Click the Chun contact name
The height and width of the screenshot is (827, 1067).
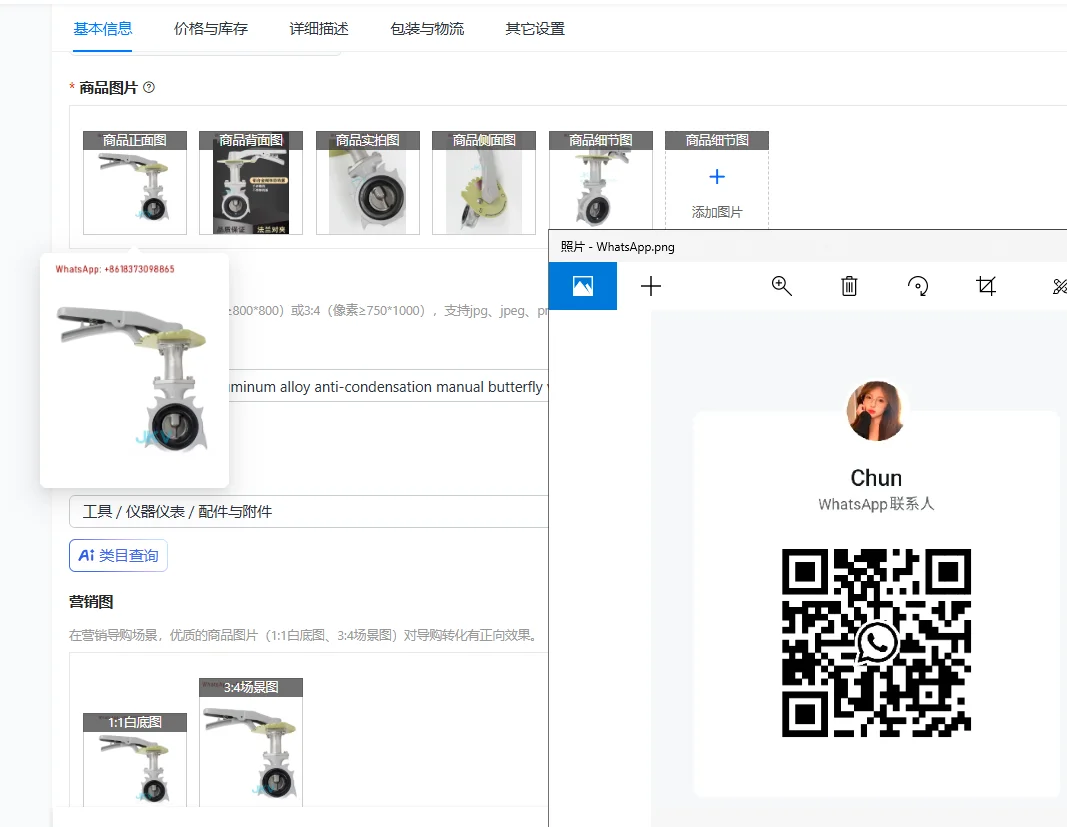click(x=876, y=478)
